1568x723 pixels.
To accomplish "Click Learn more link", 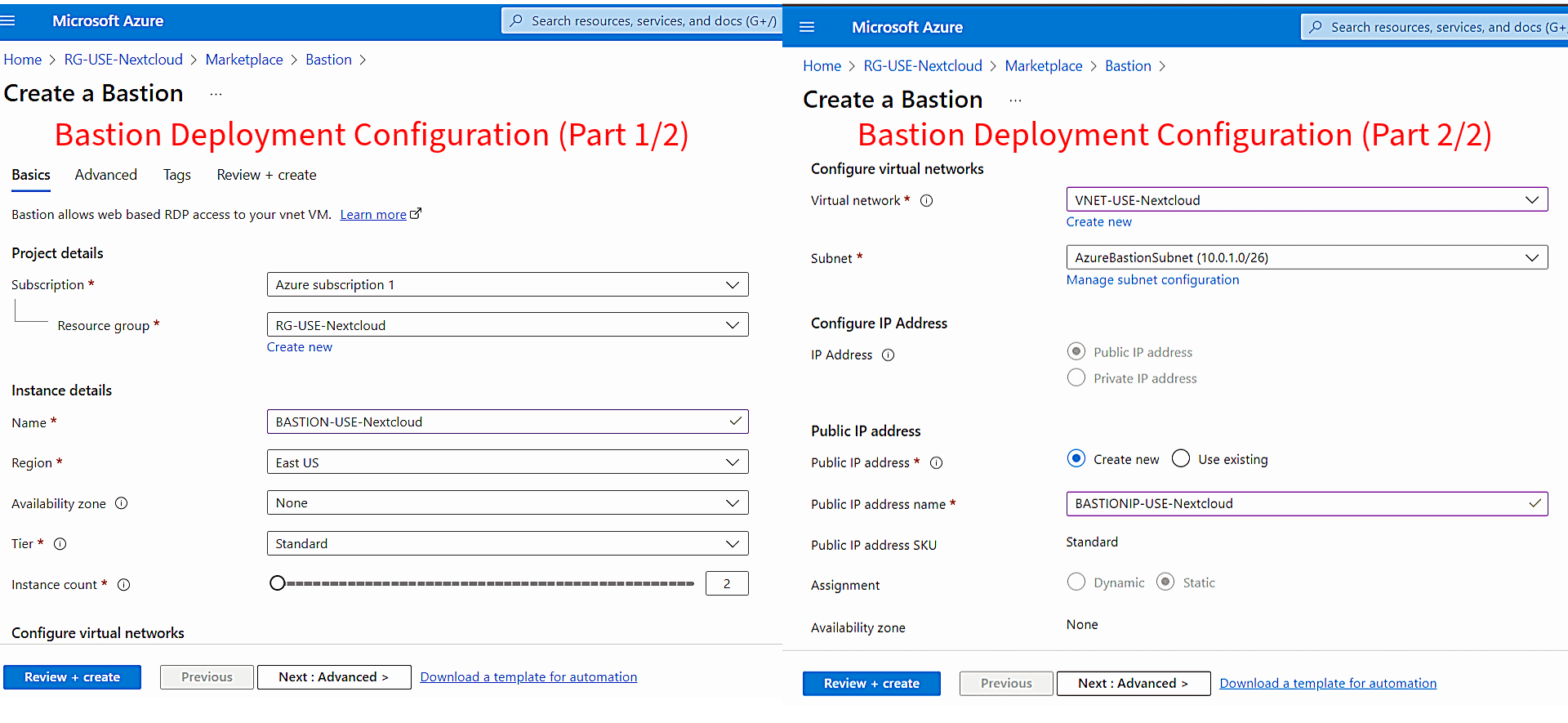I will click(373, 215).
